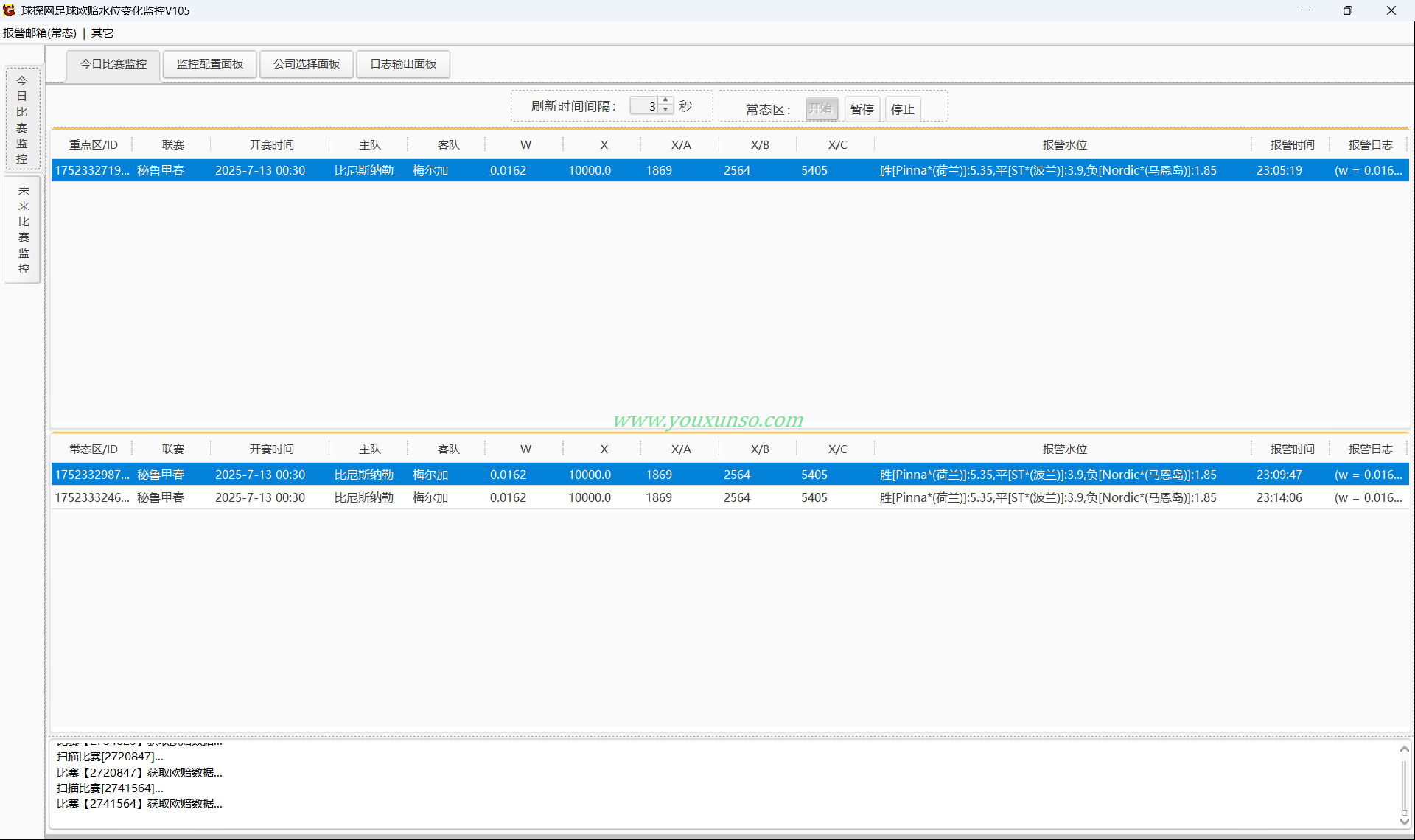Click bottom table X/C column header

837,449
